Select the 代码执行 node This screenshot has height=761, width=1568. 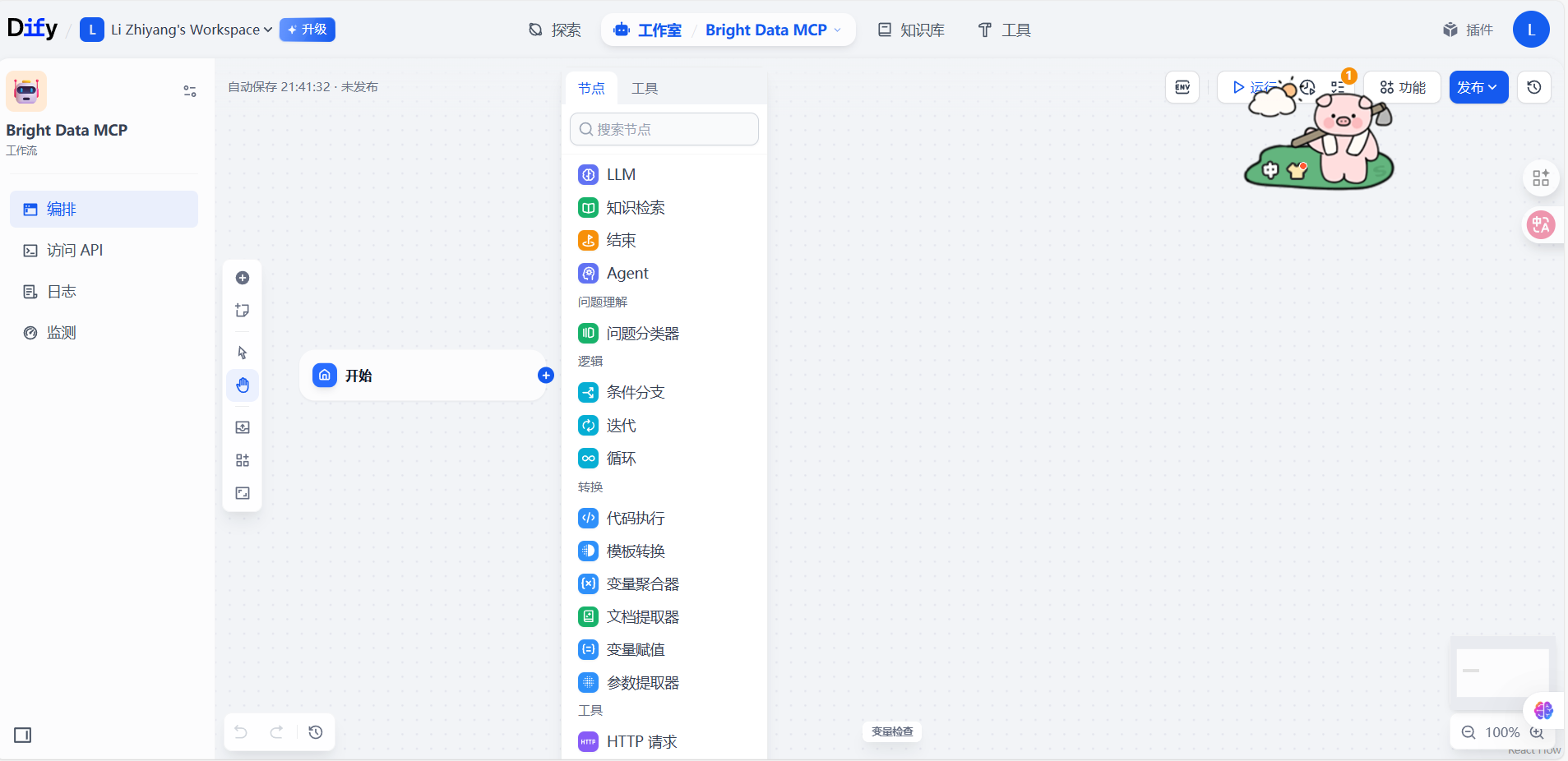pyautogui.click(x=664, y=519)
